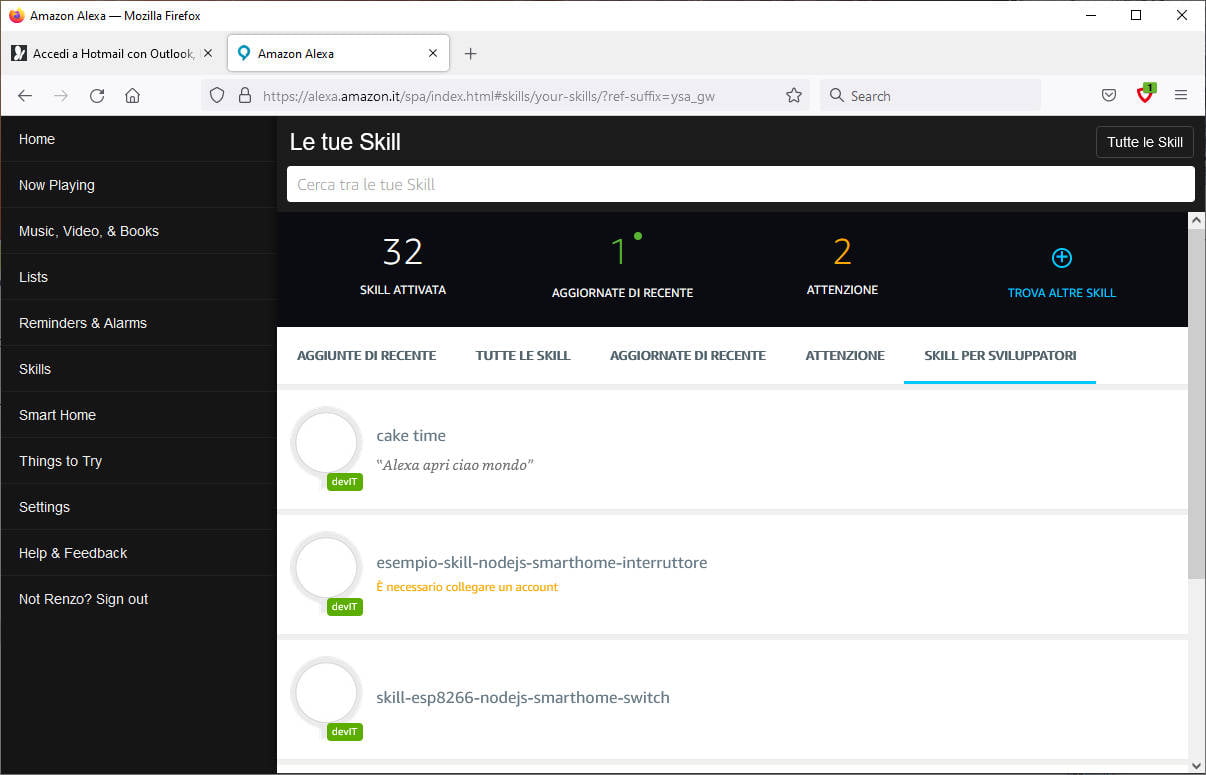Bookmark the page using the star icon
The image size is (1206, 775).
(793, 95)
